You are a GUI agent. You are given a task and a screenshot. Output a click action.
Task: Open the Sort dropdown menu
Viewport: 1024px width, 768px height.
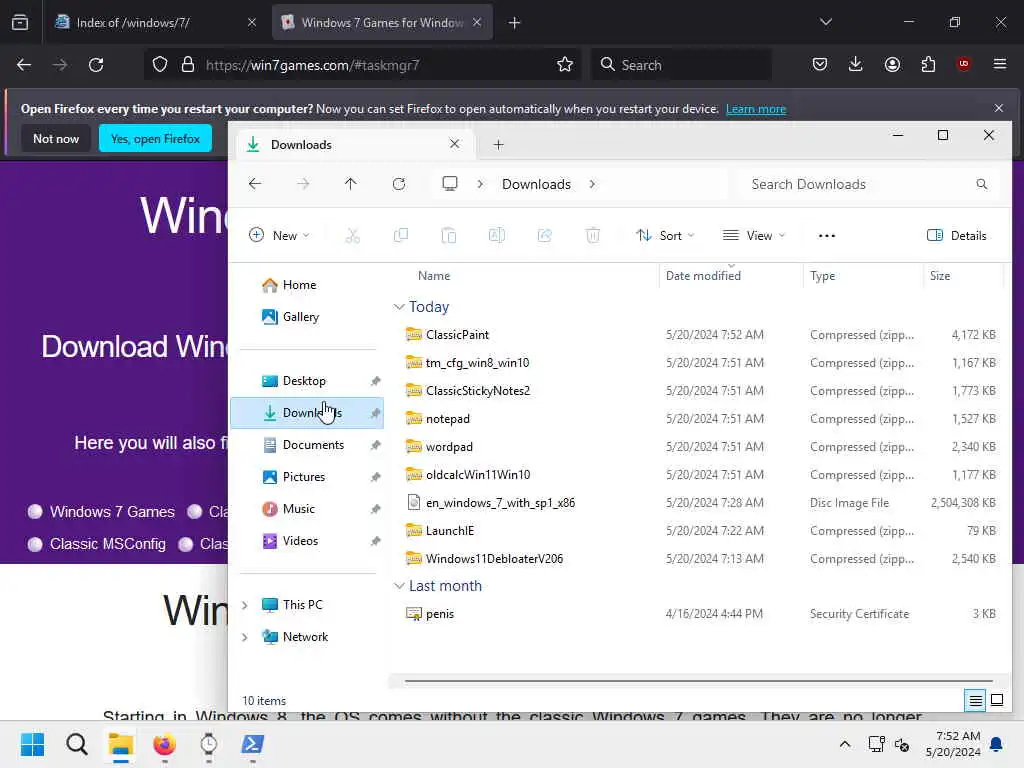coord(665,236)
